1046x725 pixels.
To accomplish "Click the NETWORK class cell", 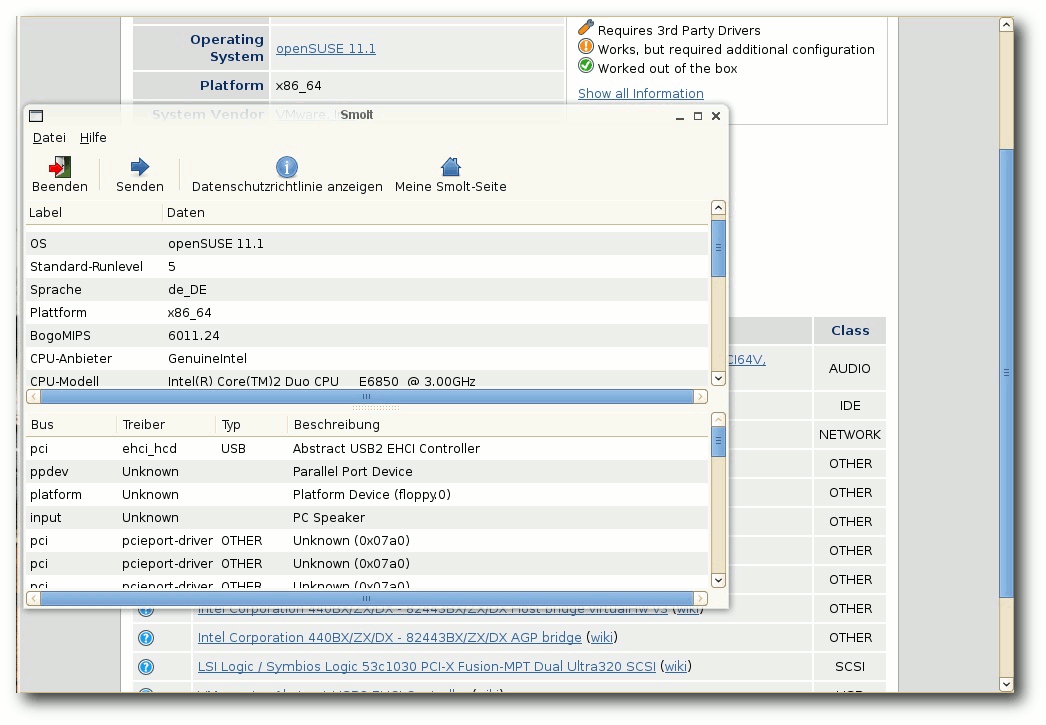I will [850, 435].
